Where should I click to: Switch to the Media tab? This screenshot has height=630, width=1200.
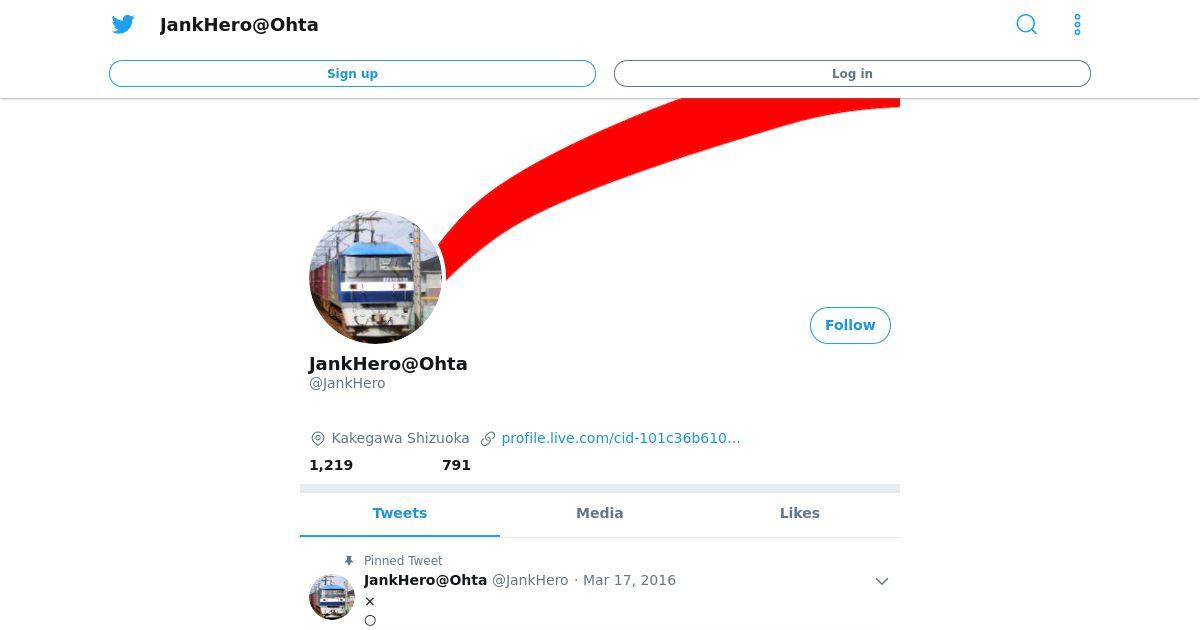[600, 513]
